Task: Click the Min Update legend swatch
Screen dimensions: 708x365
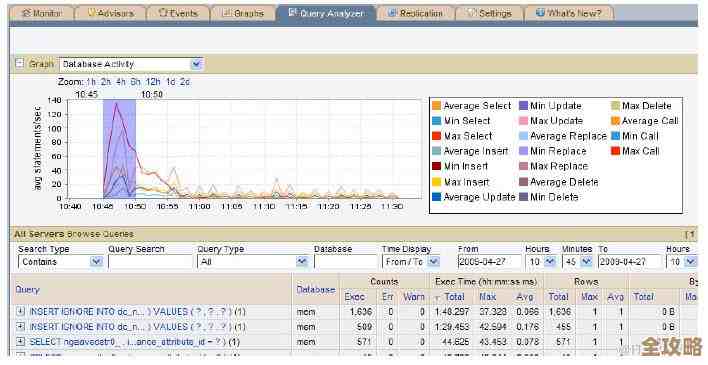Action: click(523, 106)
